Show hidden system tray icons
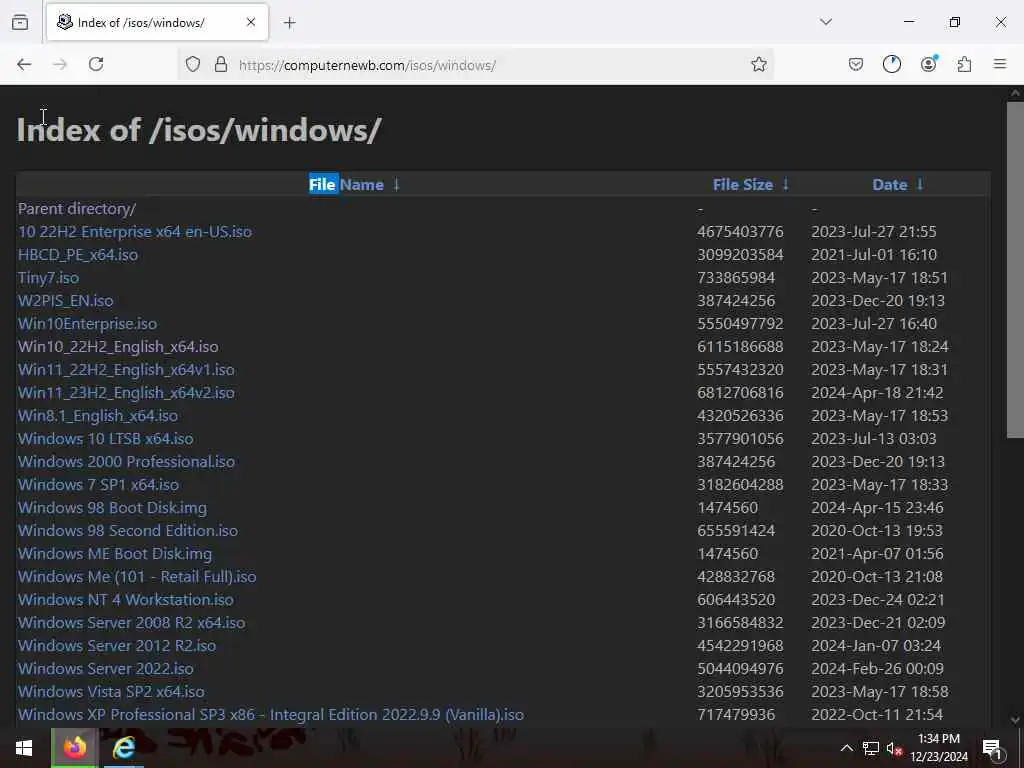The width and height of the screenshot is (1024, 768). (x=846, y=748)
